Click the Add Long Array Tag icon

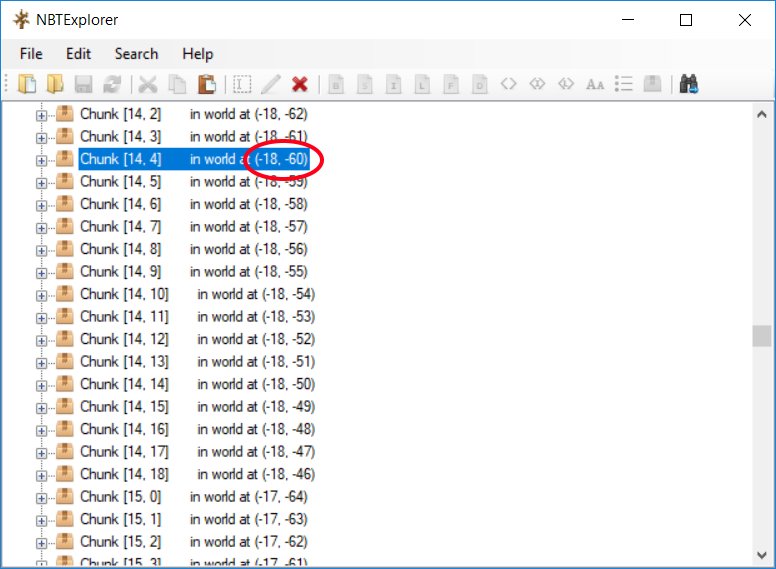tap(566, 84)
